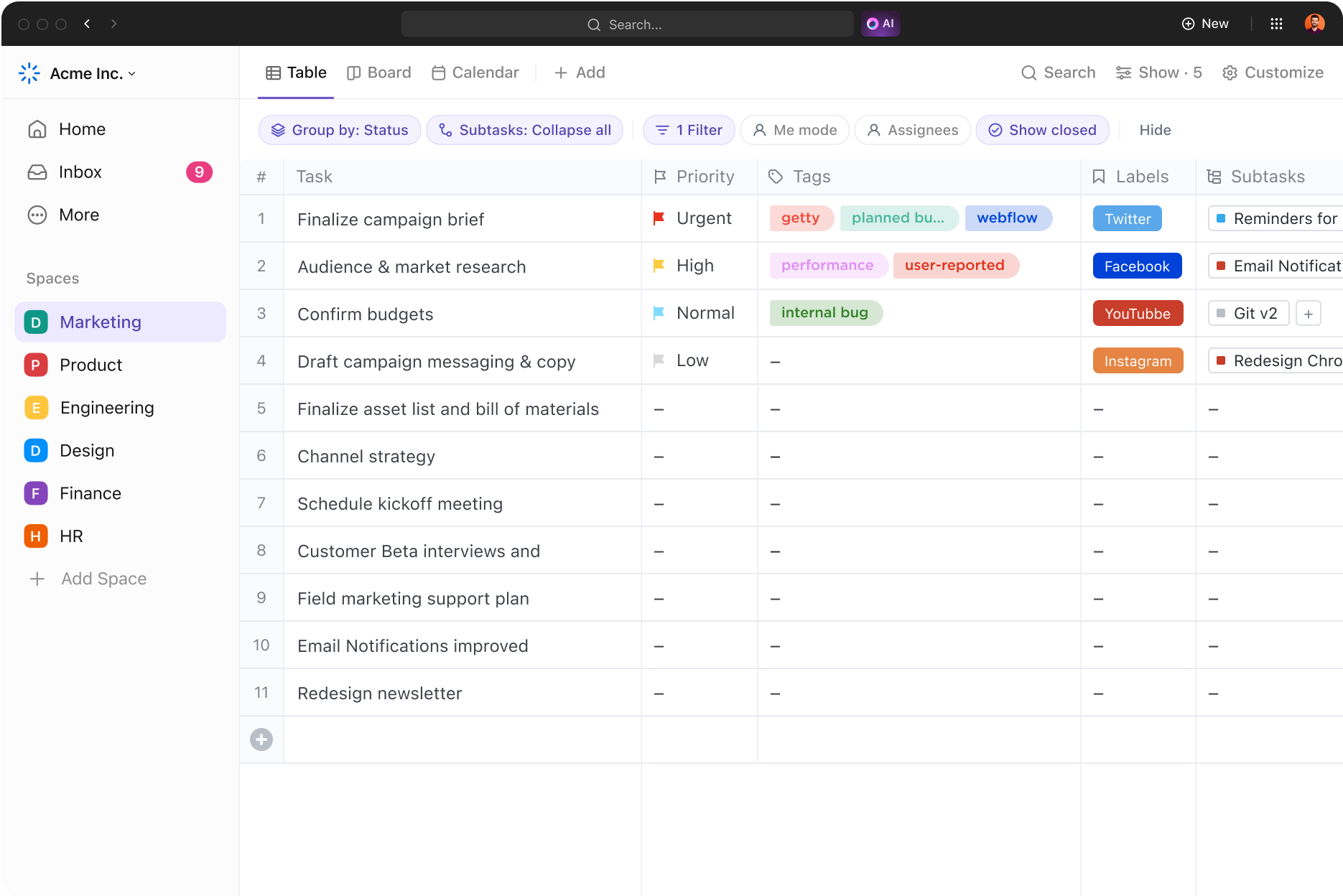The width and height of the screenshot is (1343, 896).
Task: Click the AI assistant icon
Action: (x=880, y=24)
